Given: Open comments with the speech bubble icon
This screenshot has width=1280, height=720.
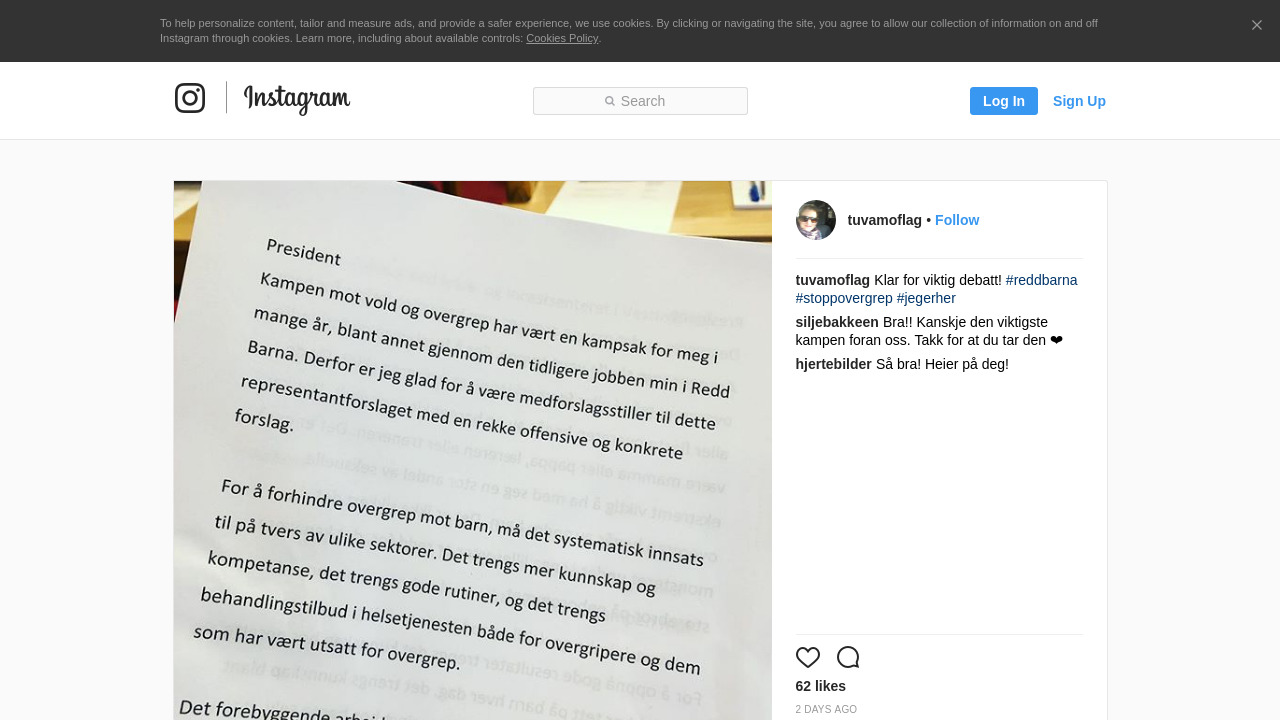Looking at the screenshot, I should point(848,657).
